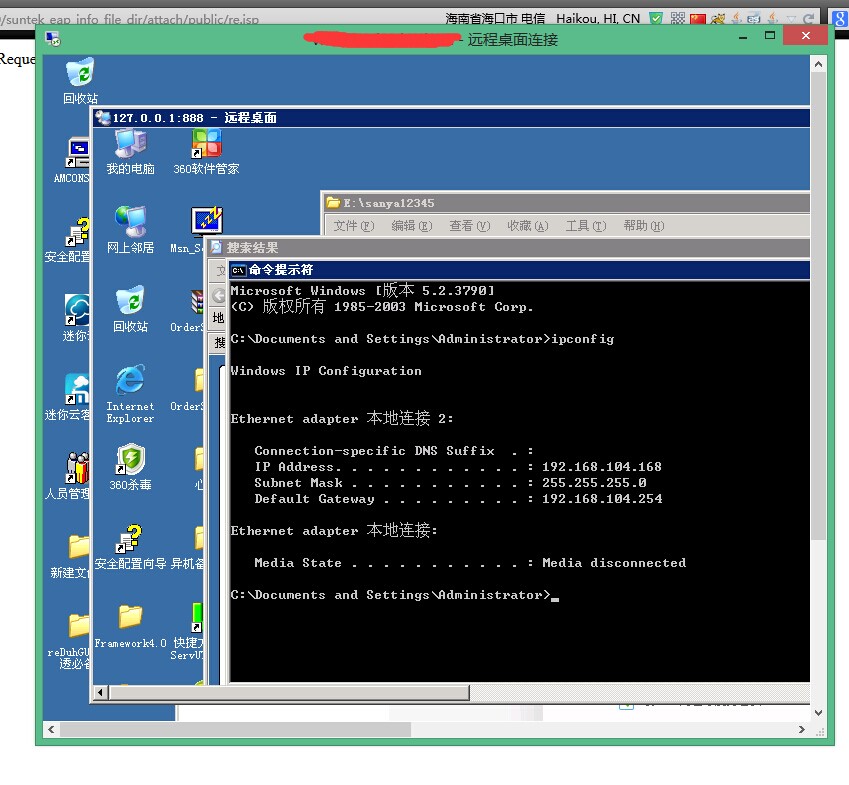
Task: Click the browser address bar URL
Action: (130, 19)
